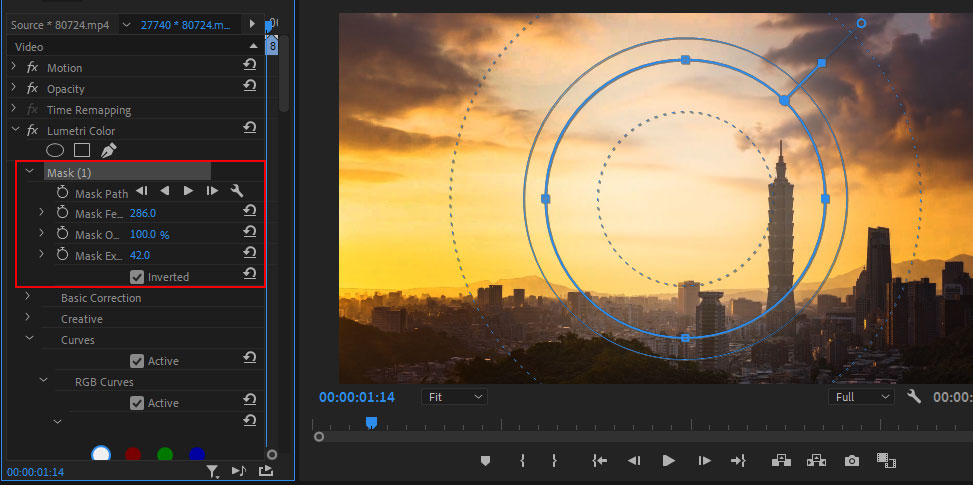Switch to 27740 * 80724 sequence clip tab
This screenshot has width=973, height=485.
click(x=186, y=25)
